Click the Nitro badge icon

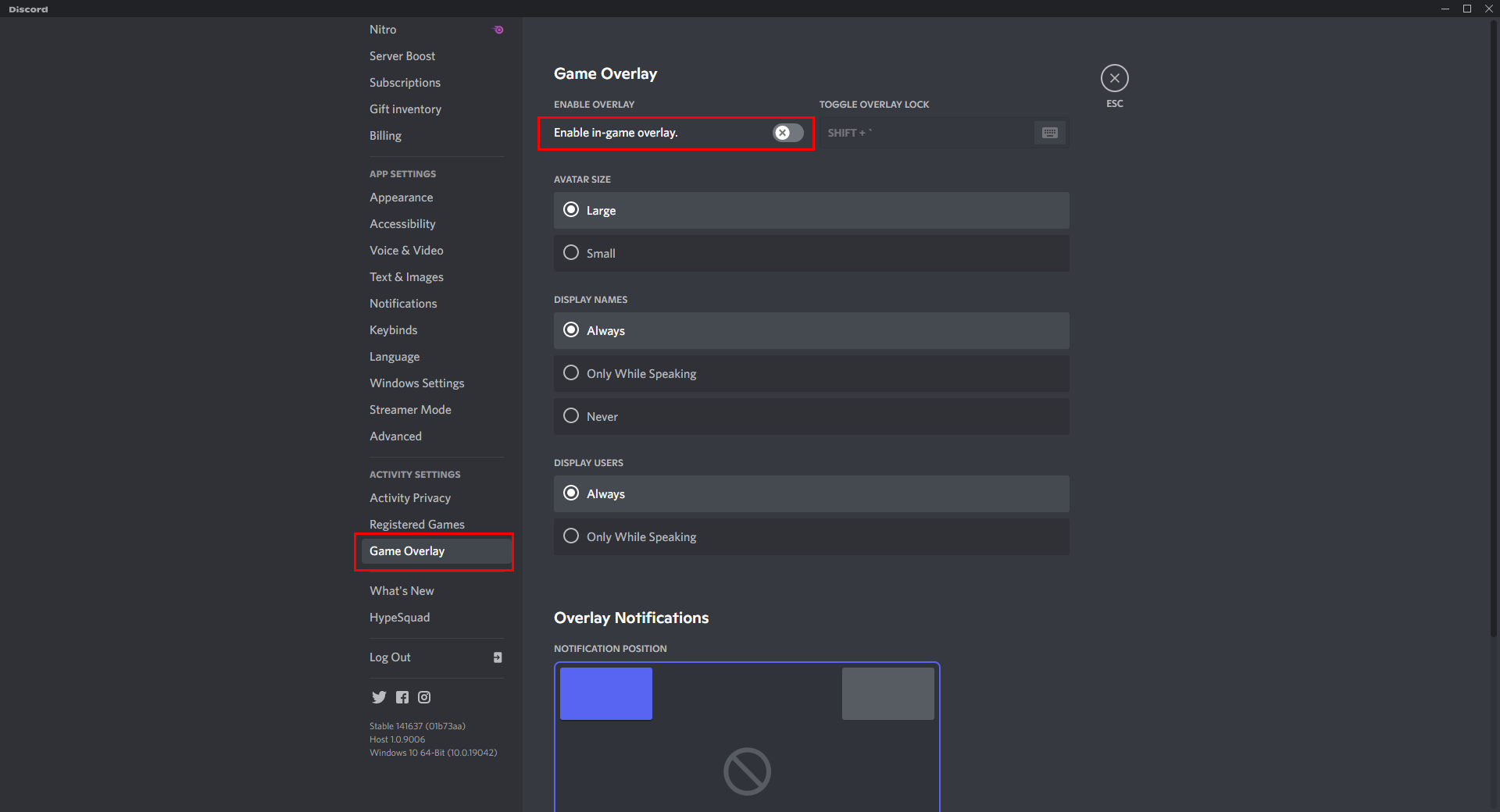click(498, 30)
